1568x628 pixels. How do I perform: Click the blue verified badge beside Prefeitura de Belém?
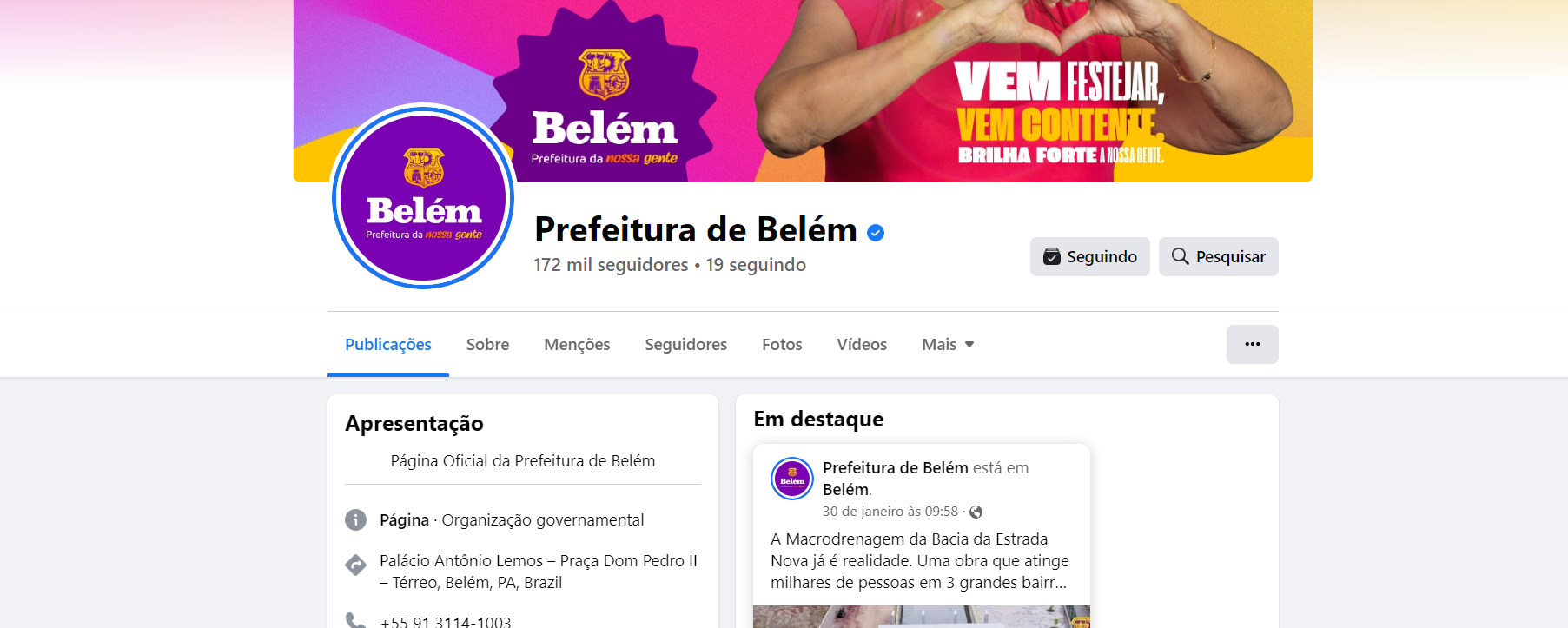pyautogui.click(x=876, y=232)
